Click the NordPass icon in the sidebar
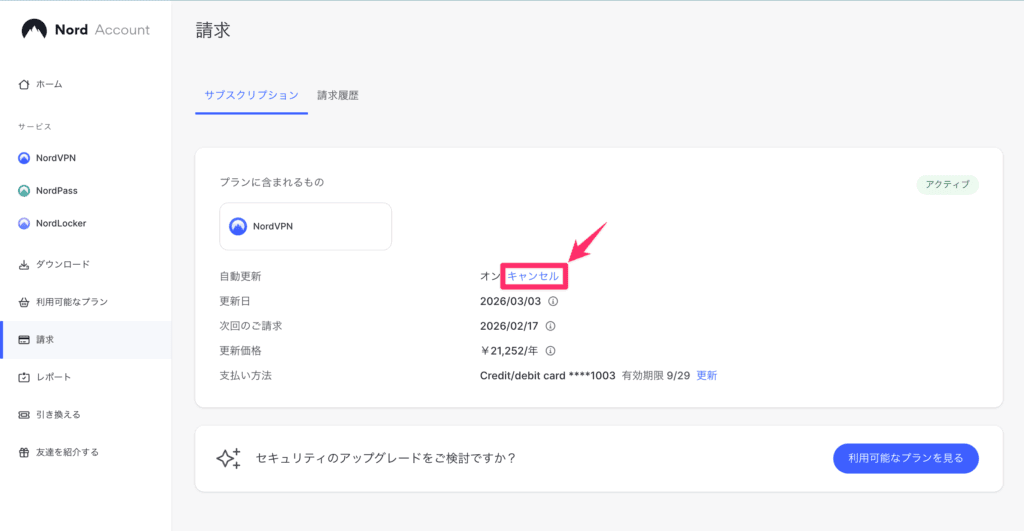The image size is (1024, 531). point(24,191)
